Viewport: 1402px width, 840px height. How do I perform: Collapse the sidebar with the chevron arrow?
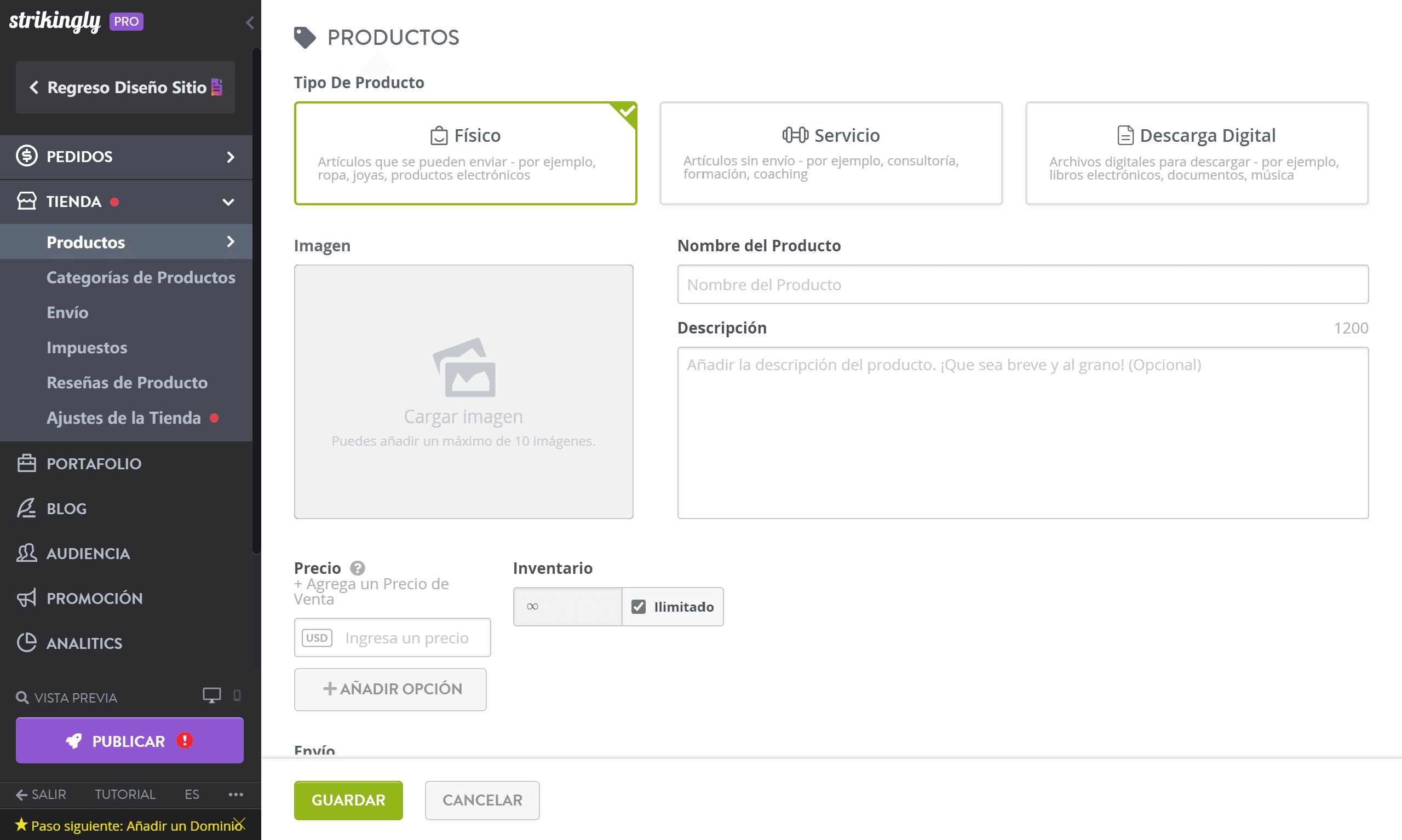point(250,22)
